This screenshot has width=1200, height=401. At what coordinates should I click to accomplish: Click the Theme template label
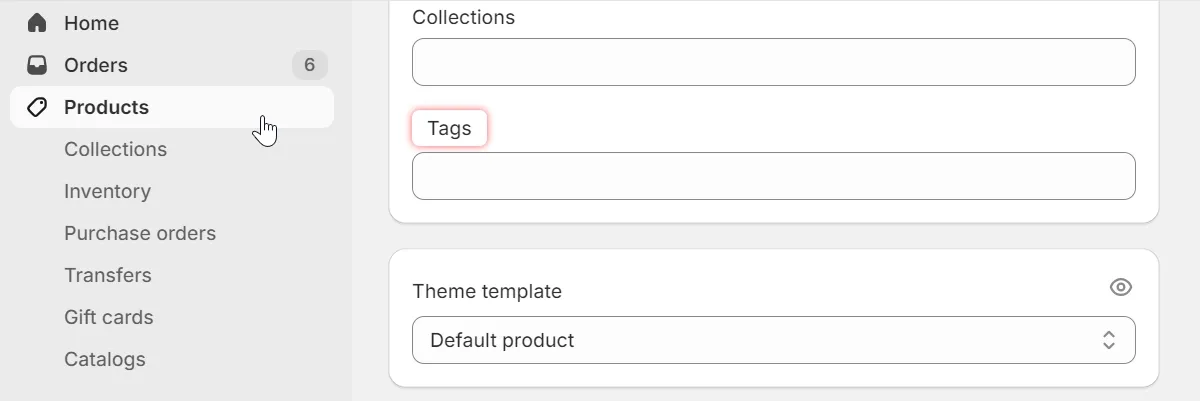click(x=487, y=291)
